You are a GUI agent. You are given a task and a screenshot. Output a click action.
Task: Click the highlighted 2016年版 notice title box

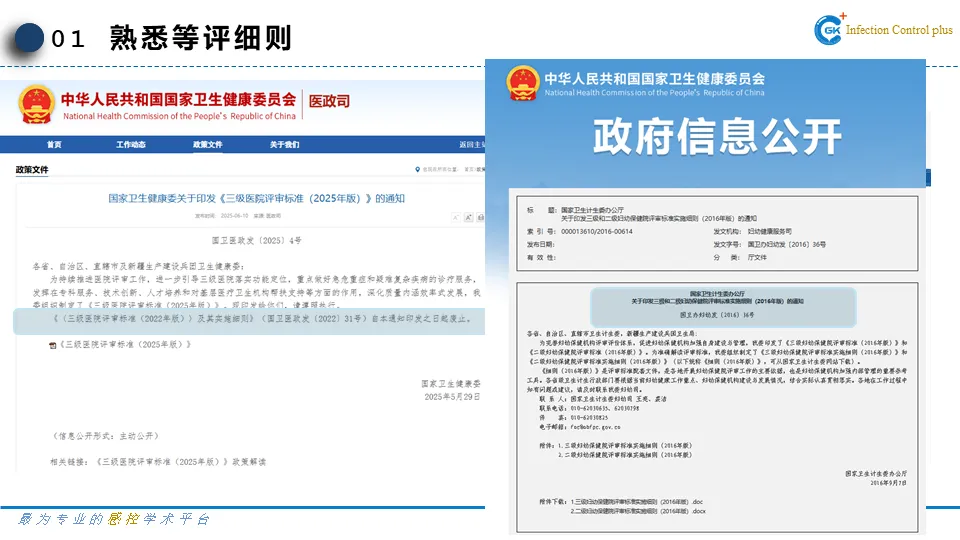coord(723,307)
